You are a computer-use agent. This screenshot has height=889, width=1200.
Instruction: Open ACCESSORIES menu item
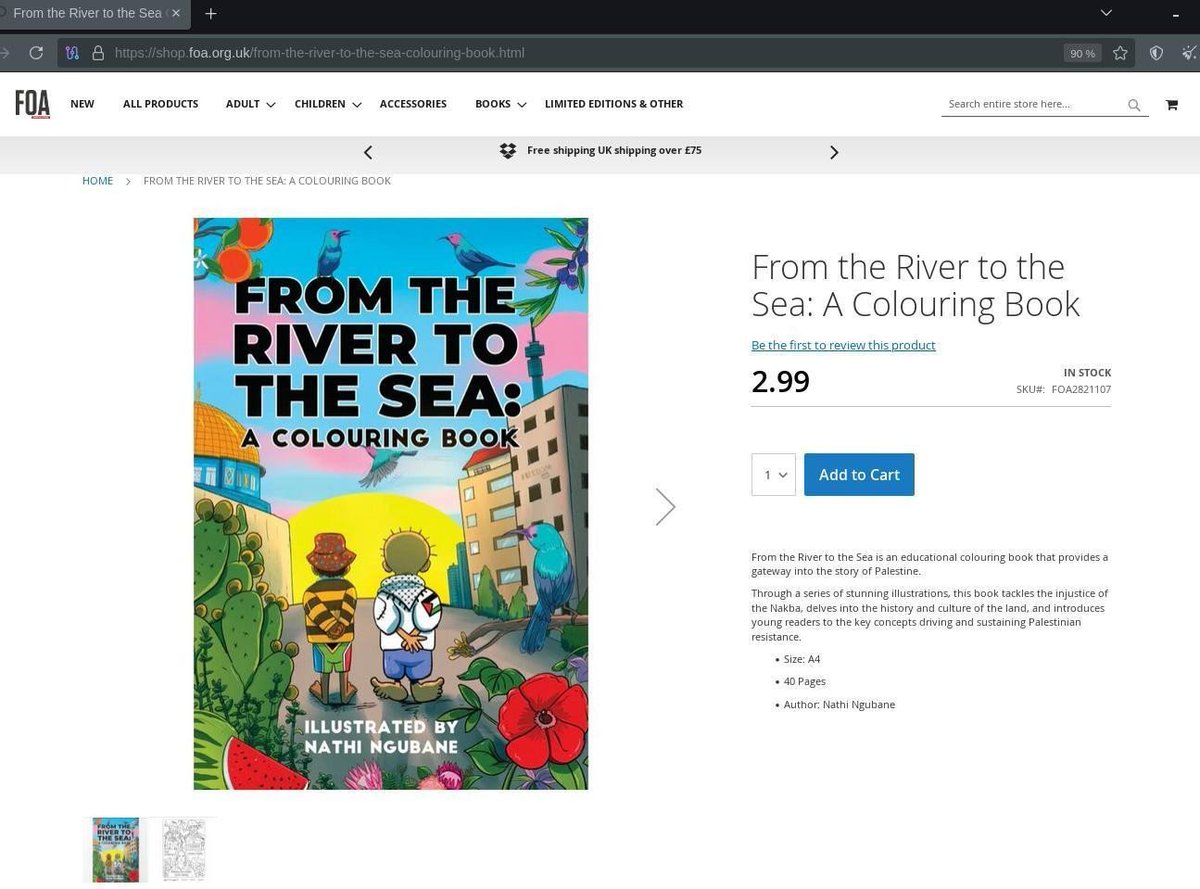413,104
